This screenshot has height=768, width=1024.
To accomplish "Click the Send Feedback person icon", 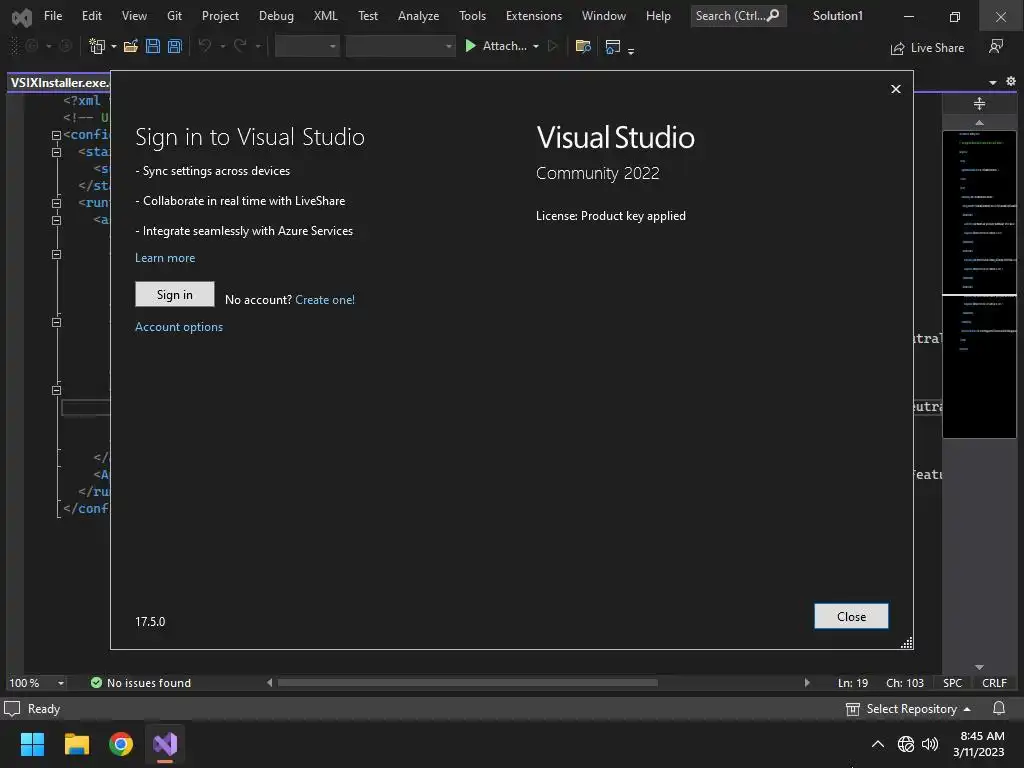I will pyautogui.click(x=996, y=46).
